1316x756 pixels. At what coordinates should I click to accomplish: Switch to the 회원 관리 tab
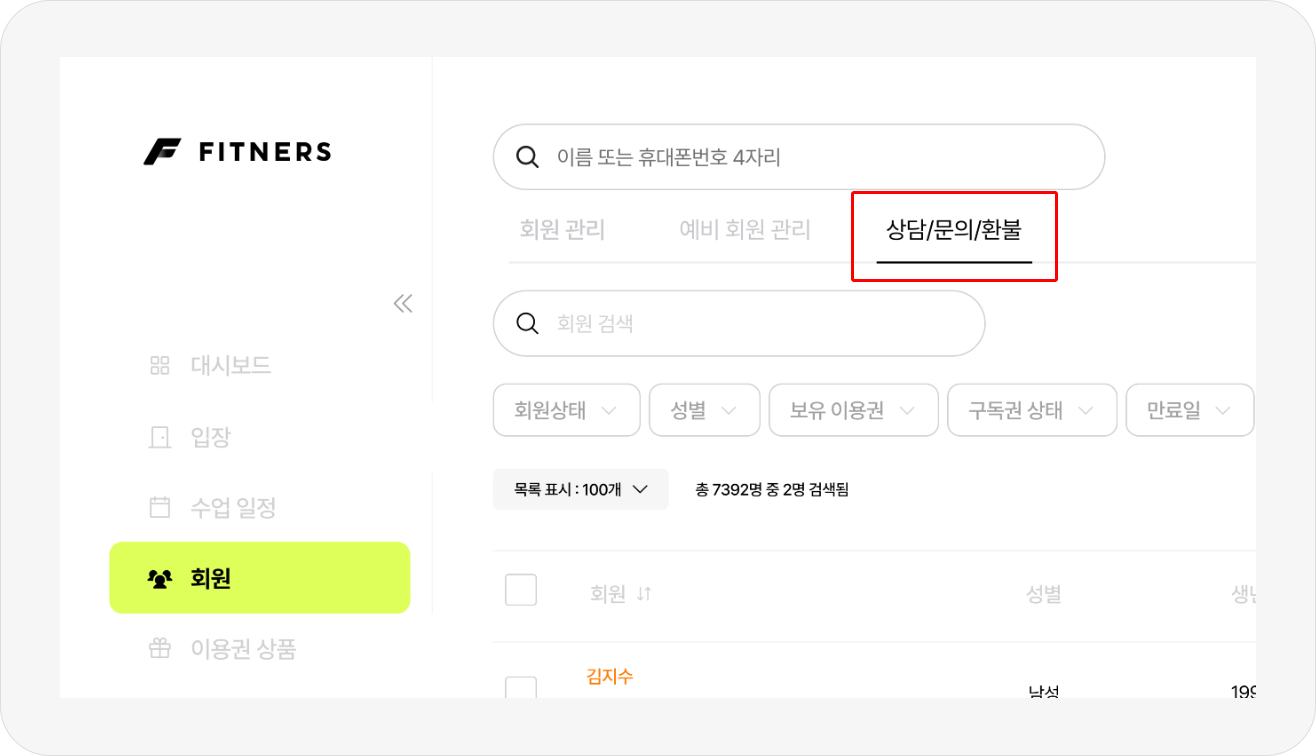click(x=562, y=230)
